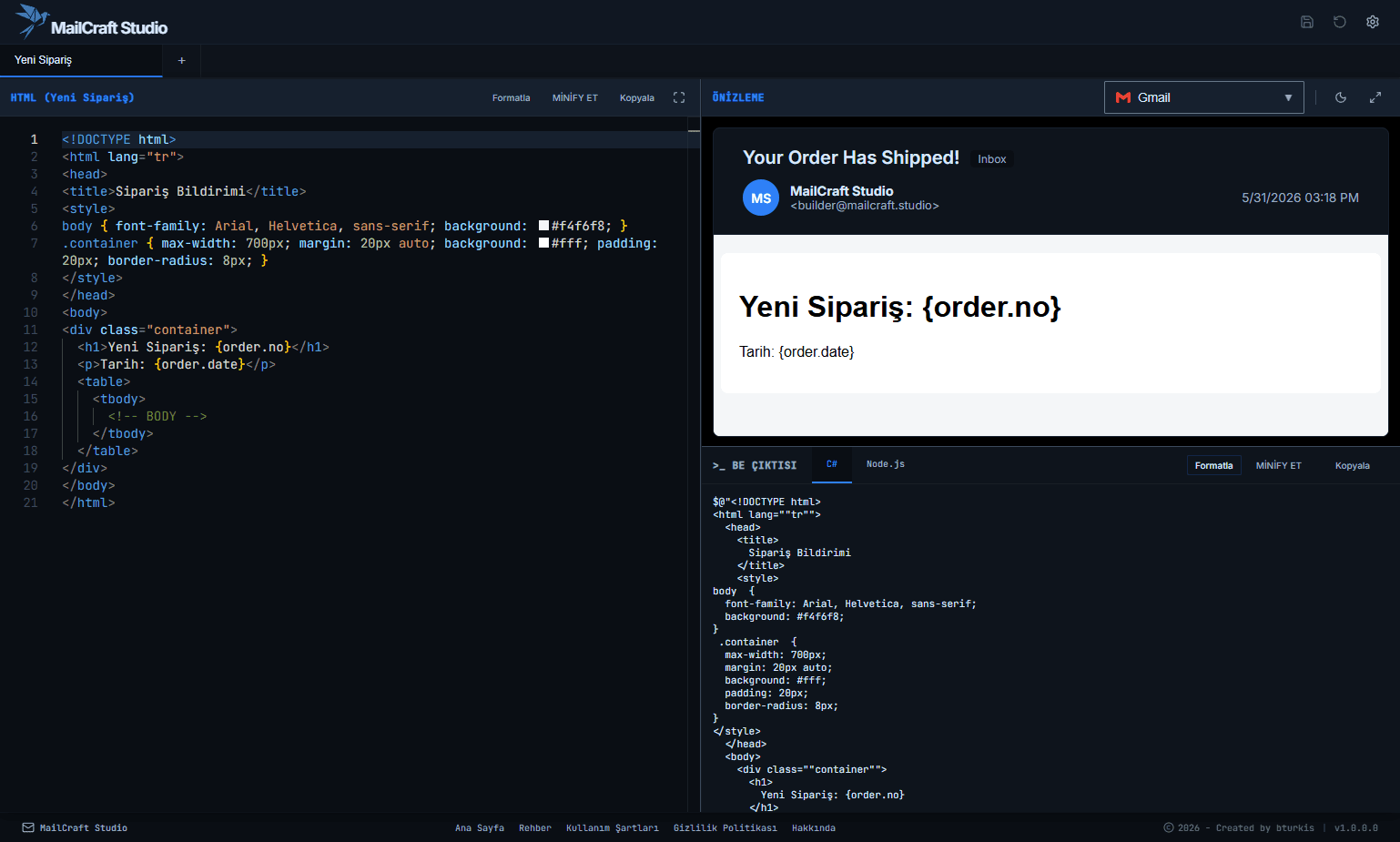The height and width of the screenshot is (842, 1400).
Task: Open Ana Sayfa footer link
Action: pos(479,828)
